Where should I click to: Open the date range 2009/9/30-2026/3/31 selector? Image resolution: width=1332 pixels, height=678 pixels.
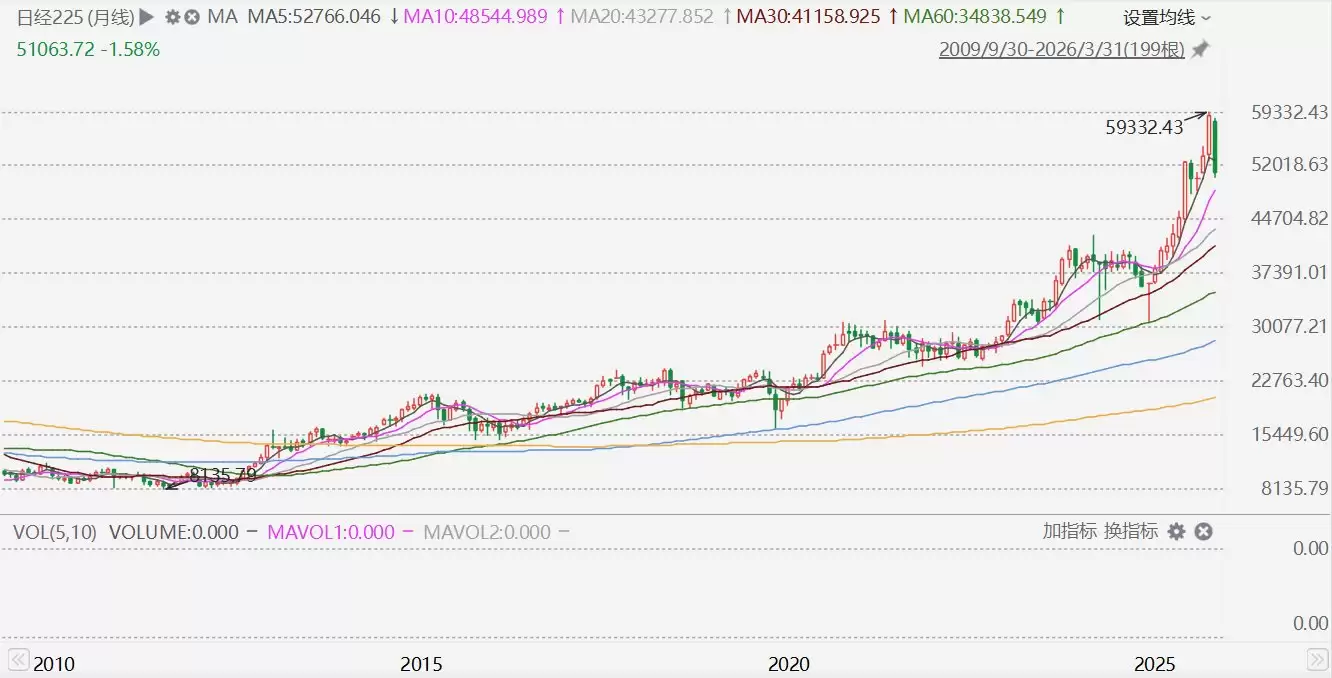coord(1061,49)
